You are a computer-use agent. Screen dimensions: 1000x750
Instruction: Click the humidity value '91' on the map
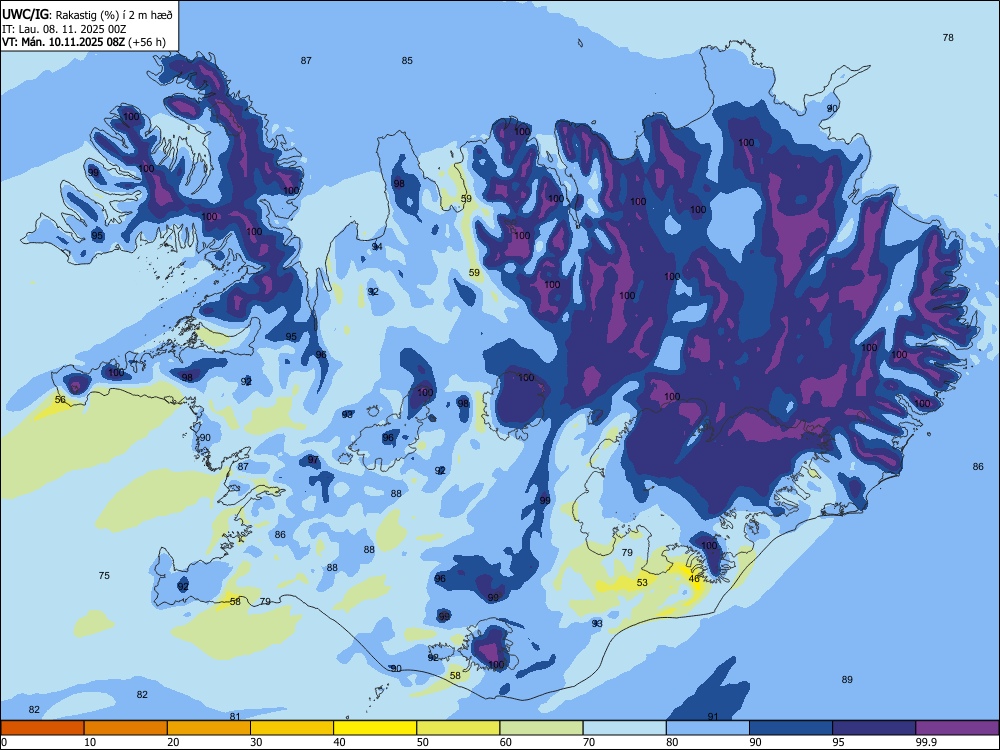[x=713, y=716]
